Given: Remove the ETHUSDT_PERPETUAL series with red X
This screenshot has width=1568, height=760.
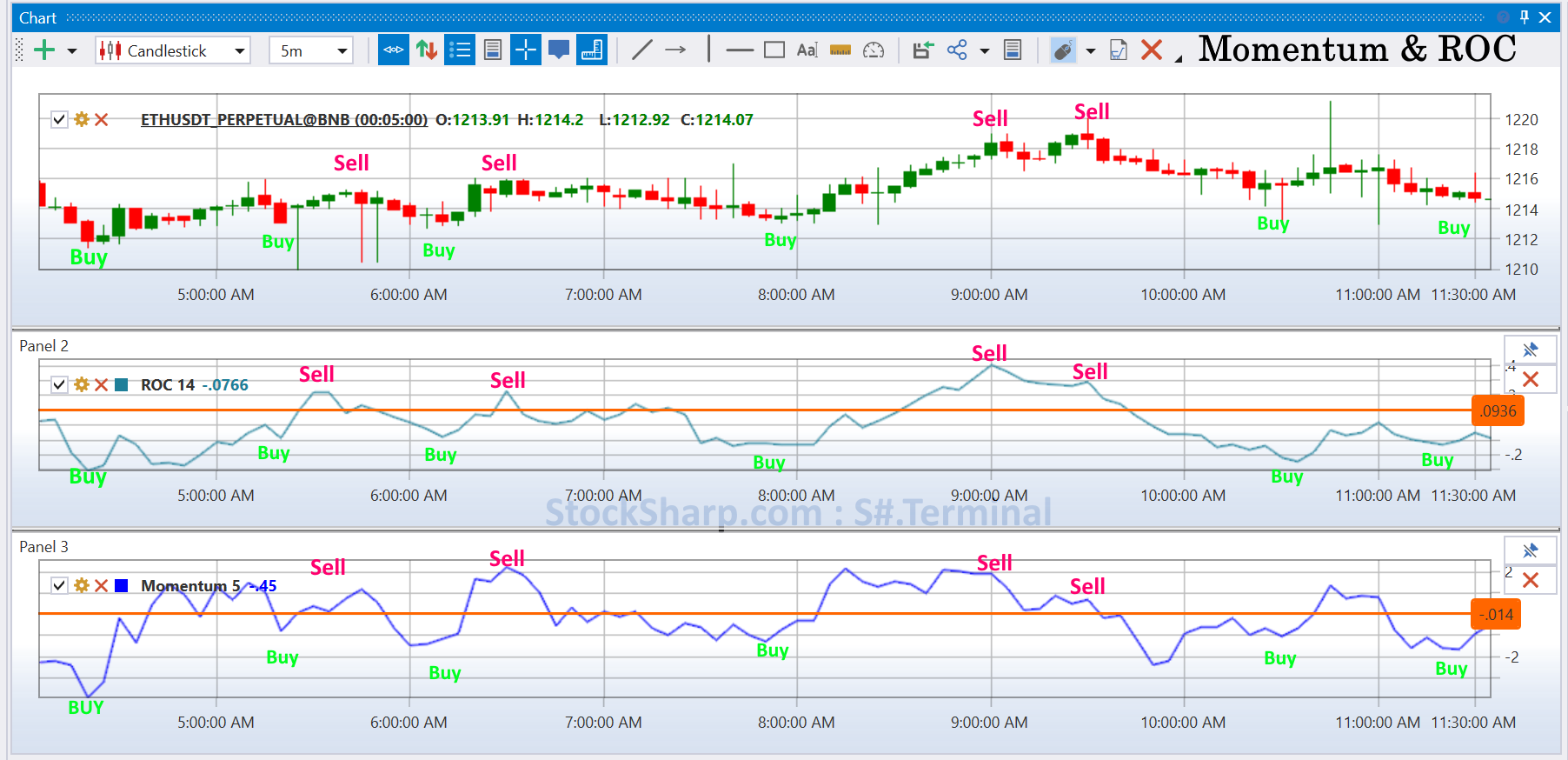Looking at the screenshot, I should click(102, 119).
